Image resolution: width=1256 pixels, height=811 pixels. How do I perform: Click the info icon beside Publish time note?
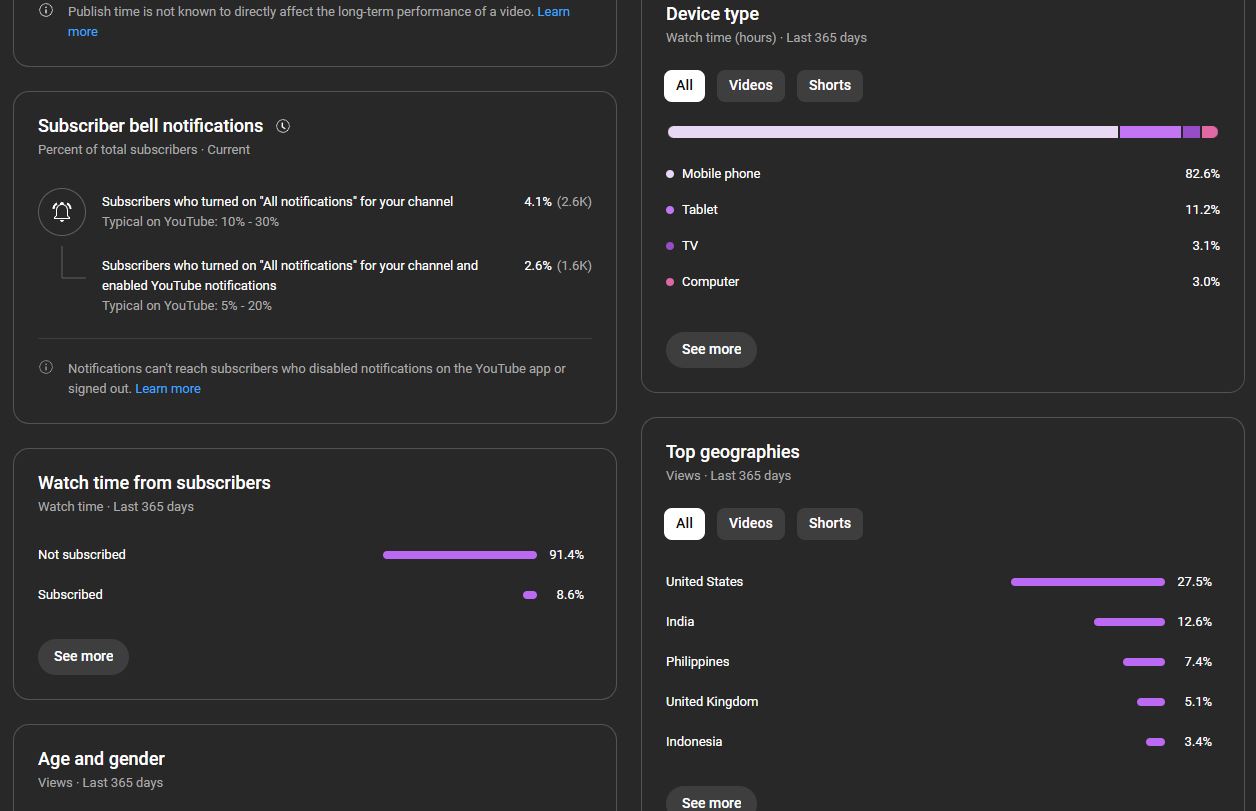[46, 11]
